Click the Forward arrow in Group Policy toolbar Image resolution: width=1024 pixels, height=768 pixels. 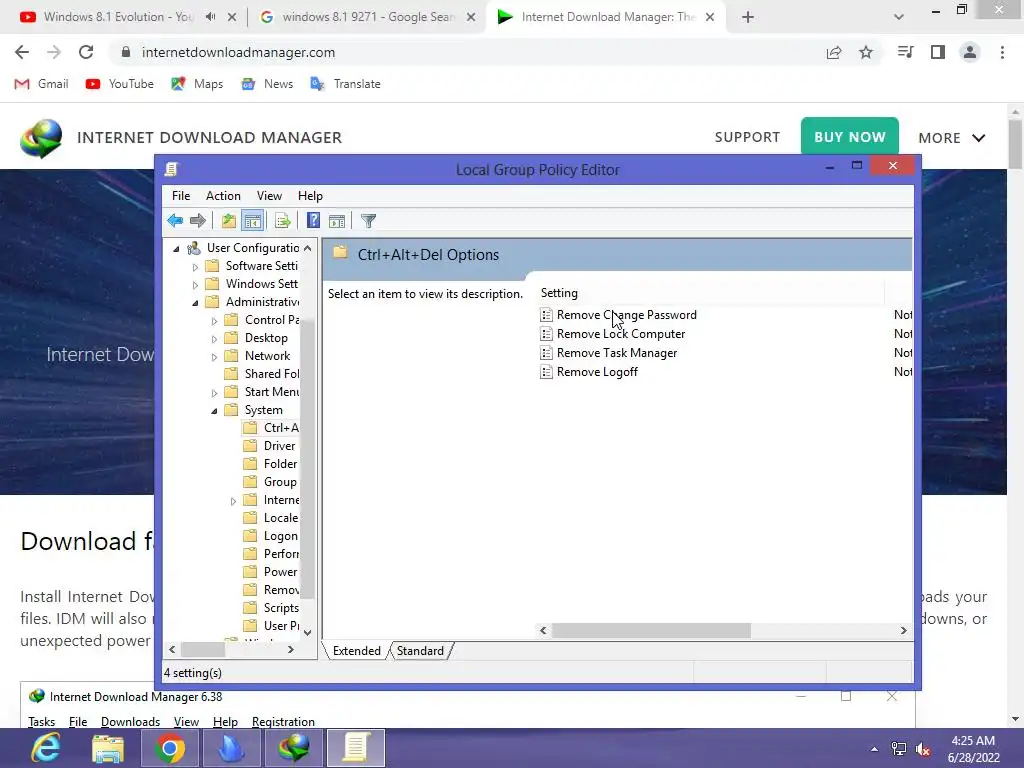(x=198, y=221)
